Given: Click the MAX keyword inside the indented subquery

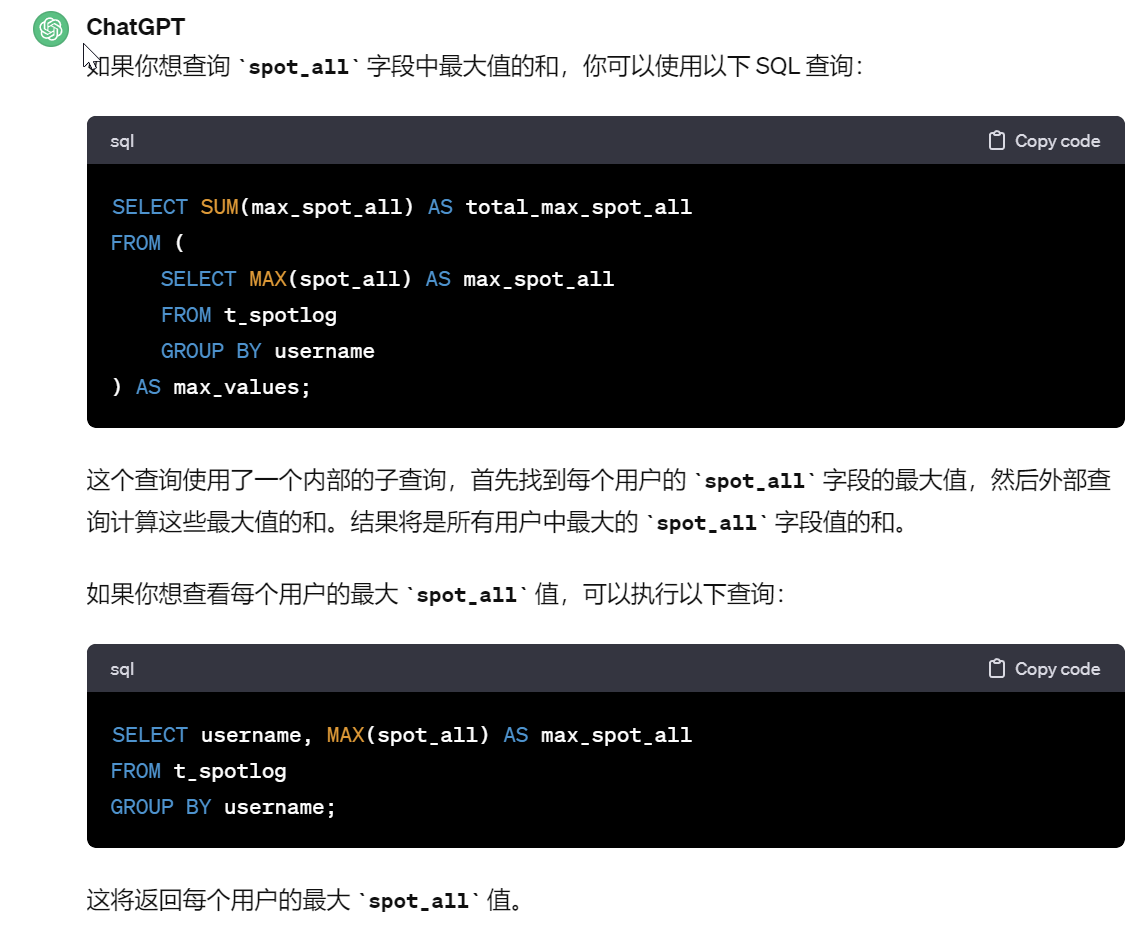Looking at the screenshot, I should click(x=268, y=279).
